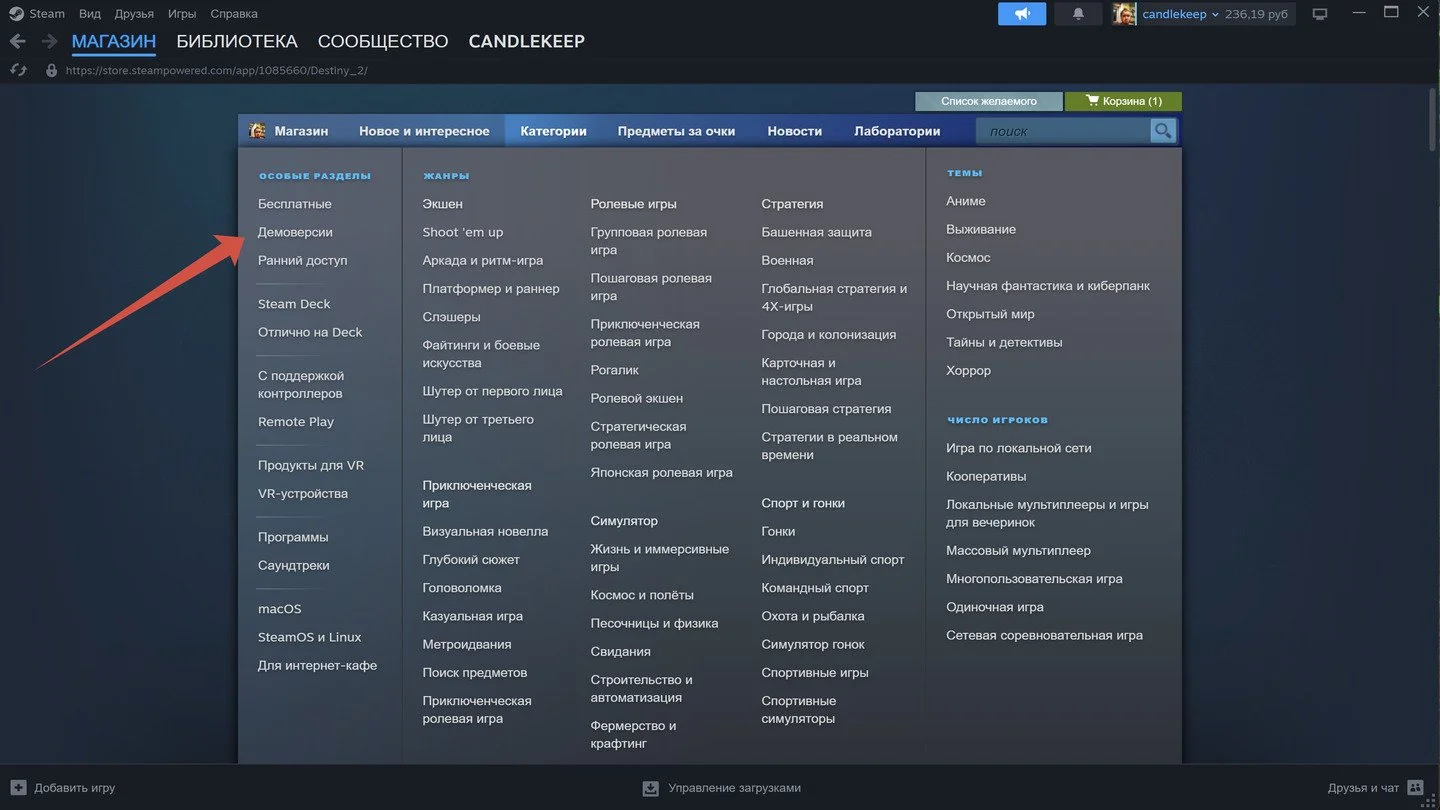Open the Remote Play link
Viewport: 1440px width, 810px height.
pyautogui.click(x=296, y=422)
